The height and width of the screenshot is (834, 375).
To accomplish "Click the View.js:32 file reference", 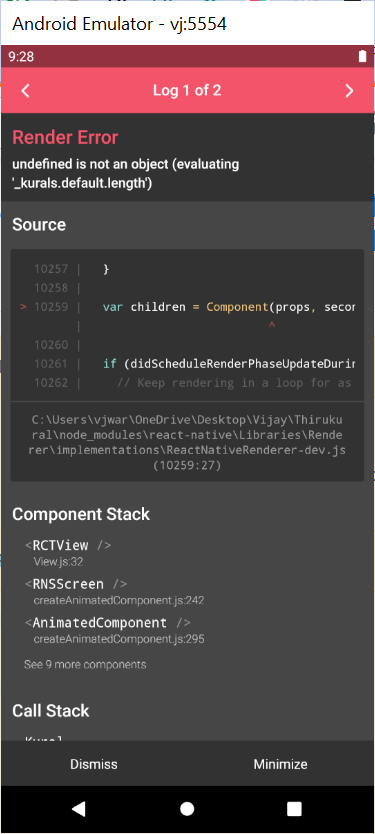I will (x=58, y=562).
